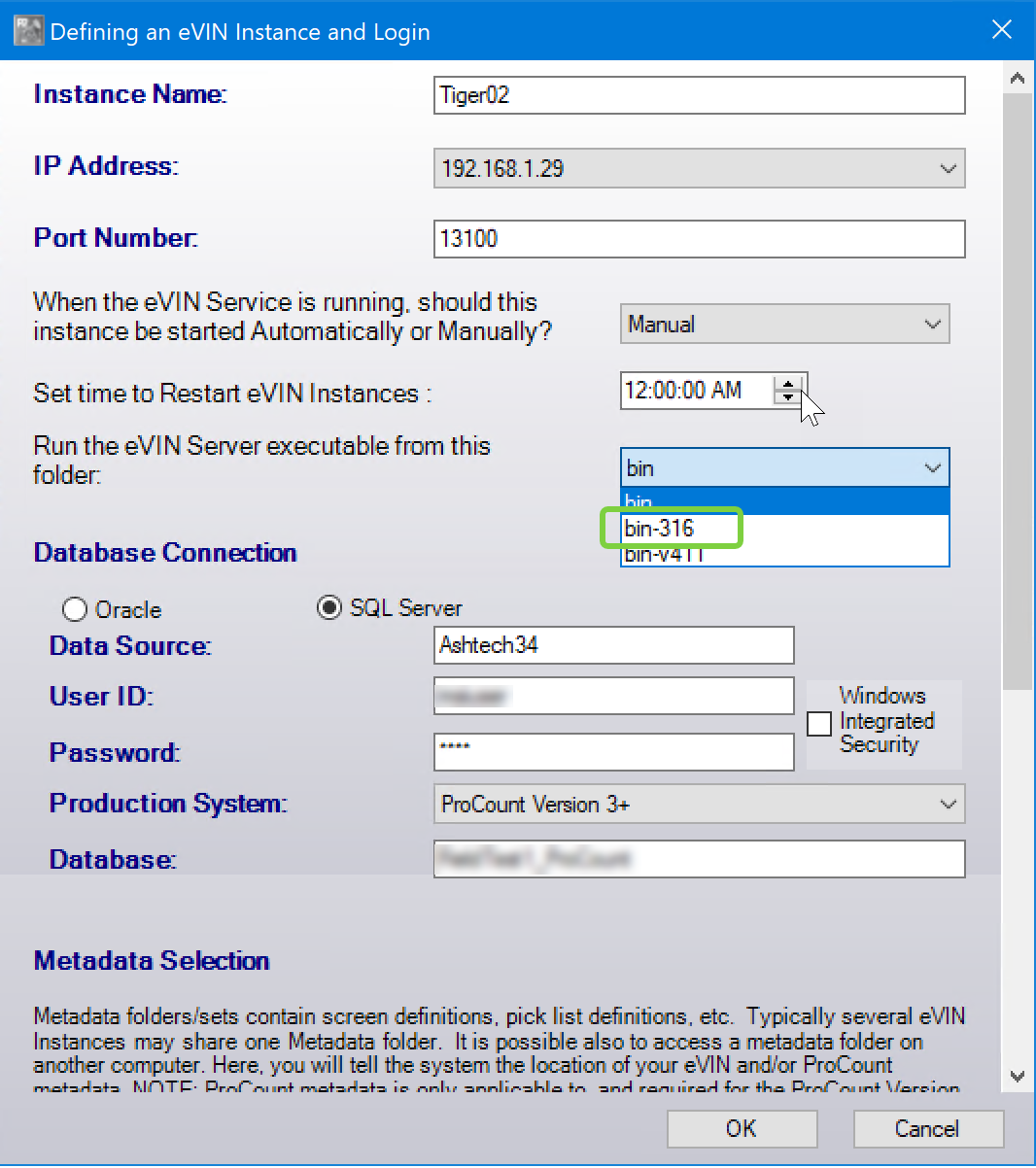Screen dimensions: 1036x1168
Task: Click the time spinner up arrow
Action: tap(788, 384)
